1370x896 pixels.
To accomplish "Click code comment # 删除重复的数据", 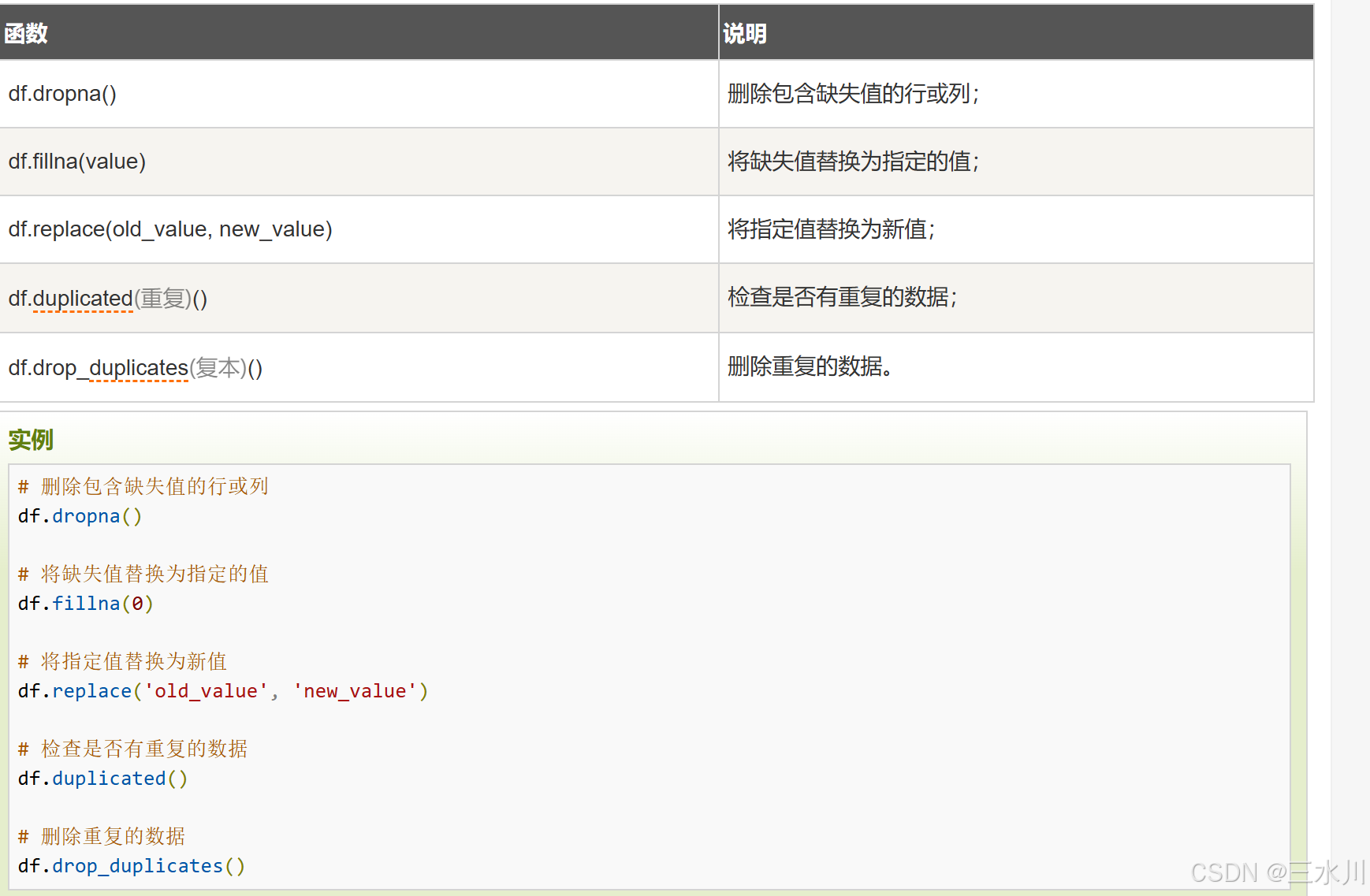I will [102, 836].
